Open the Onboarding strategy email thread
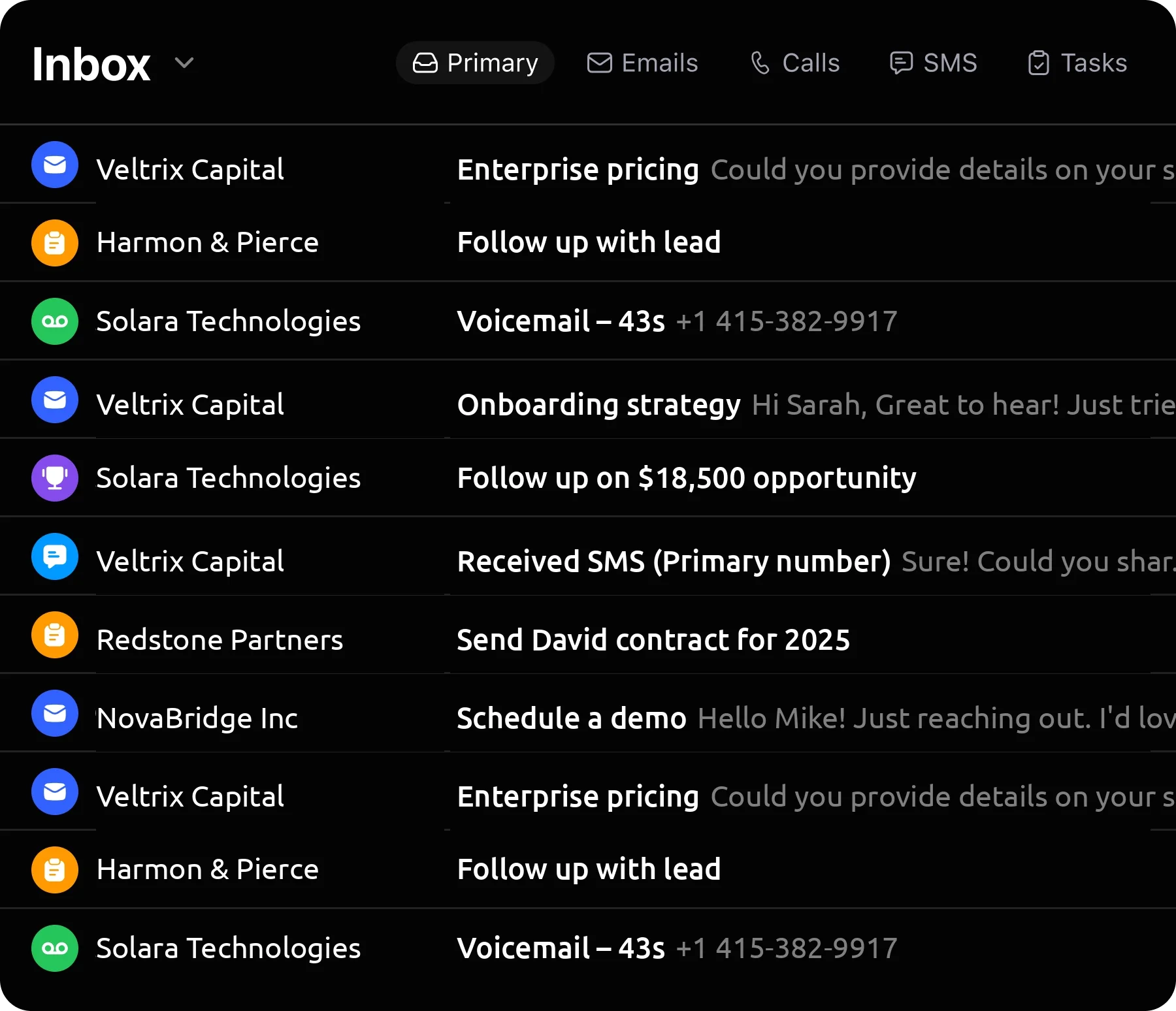This screenshot has width=1176, height=1011. (598, 404)
